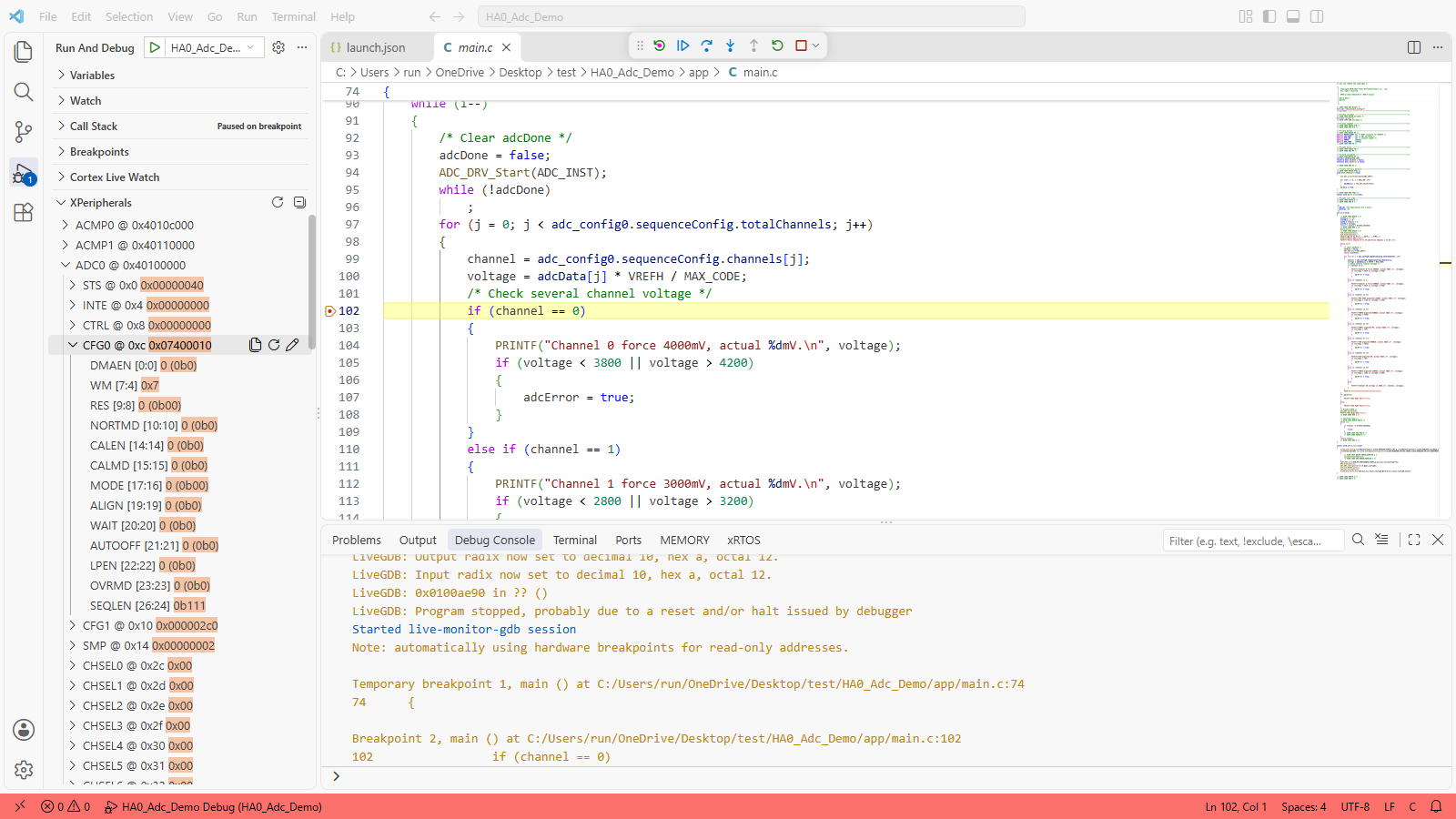Screen dimensions: 1456x819
Task: Copy the CFG0 register value
Action: click(x=256, y=345)
